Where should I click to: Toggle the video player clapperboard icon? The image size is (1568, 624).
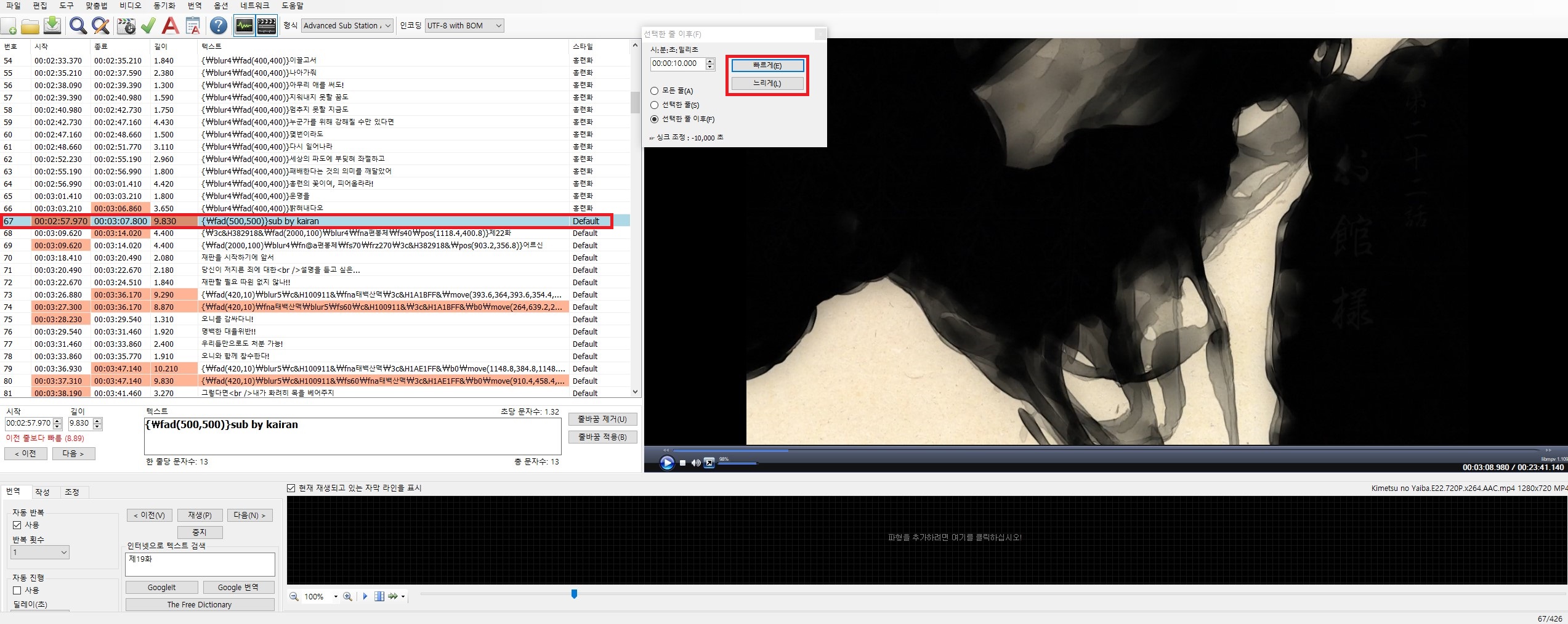pos(267,26)
